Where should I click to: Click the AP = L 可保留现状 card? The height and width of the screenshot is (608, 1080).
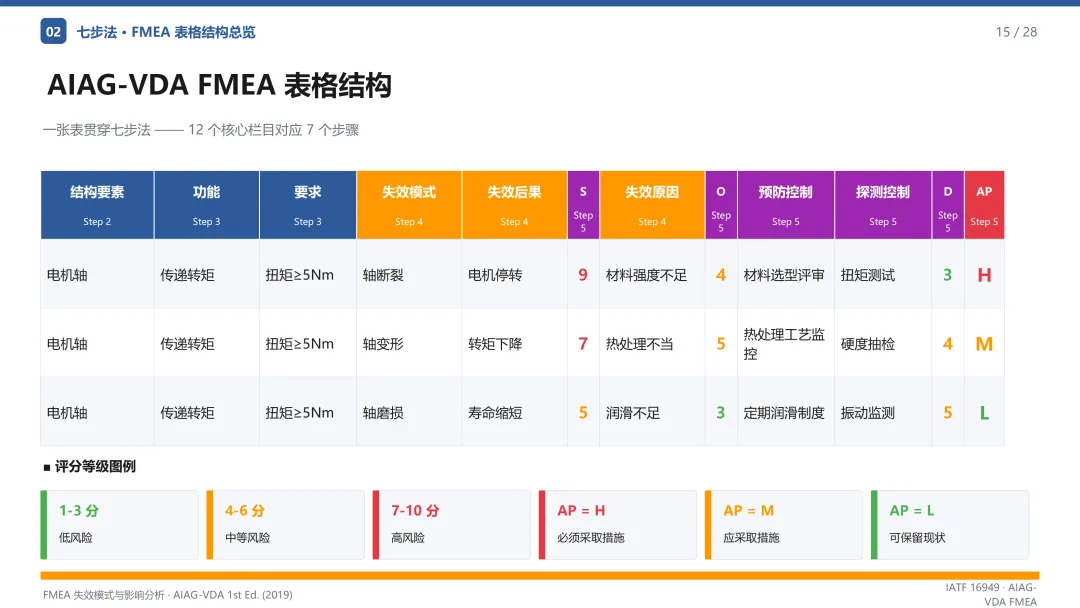(x=950, y=525)
